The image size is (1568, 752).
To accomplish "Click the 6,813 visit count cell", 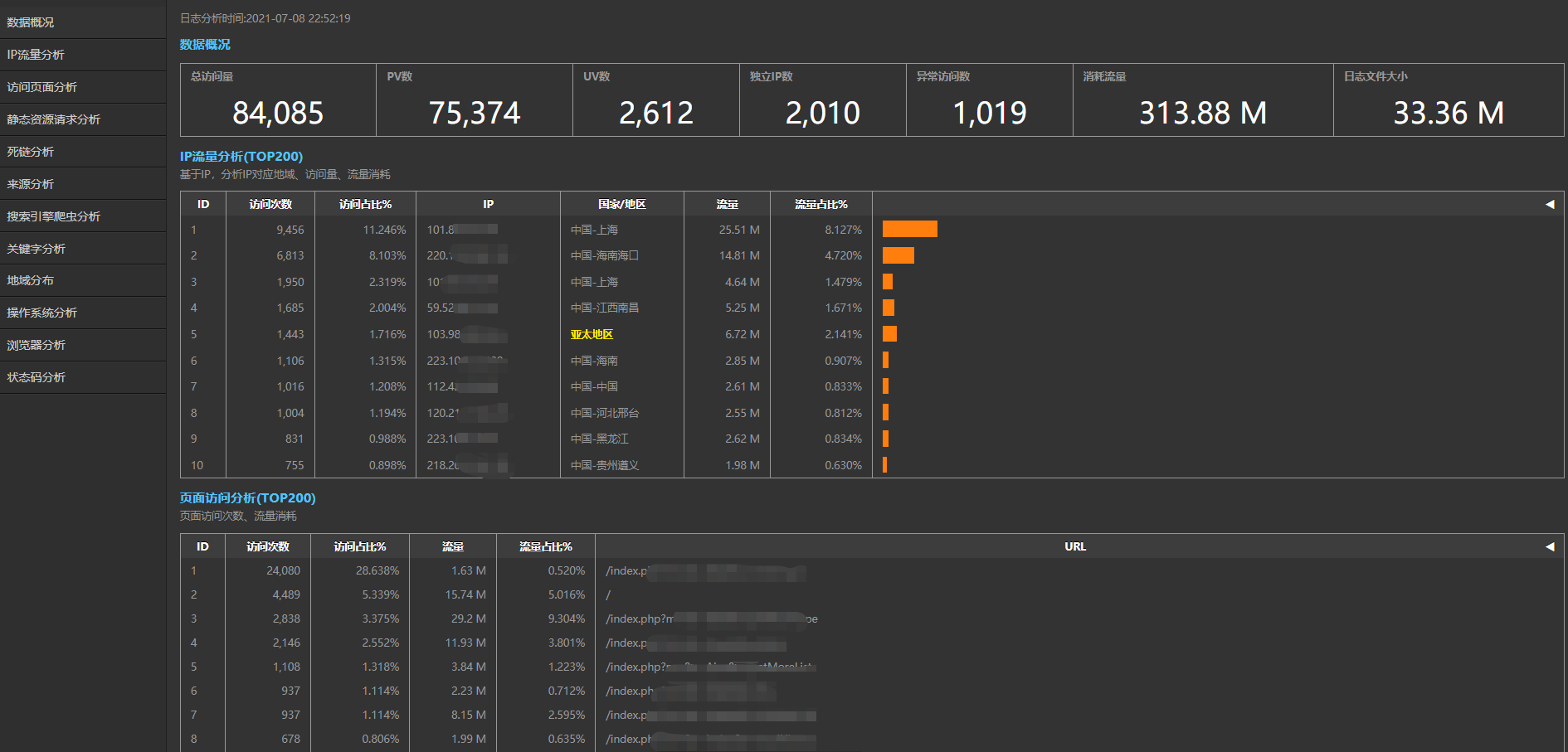I will 290,255.
